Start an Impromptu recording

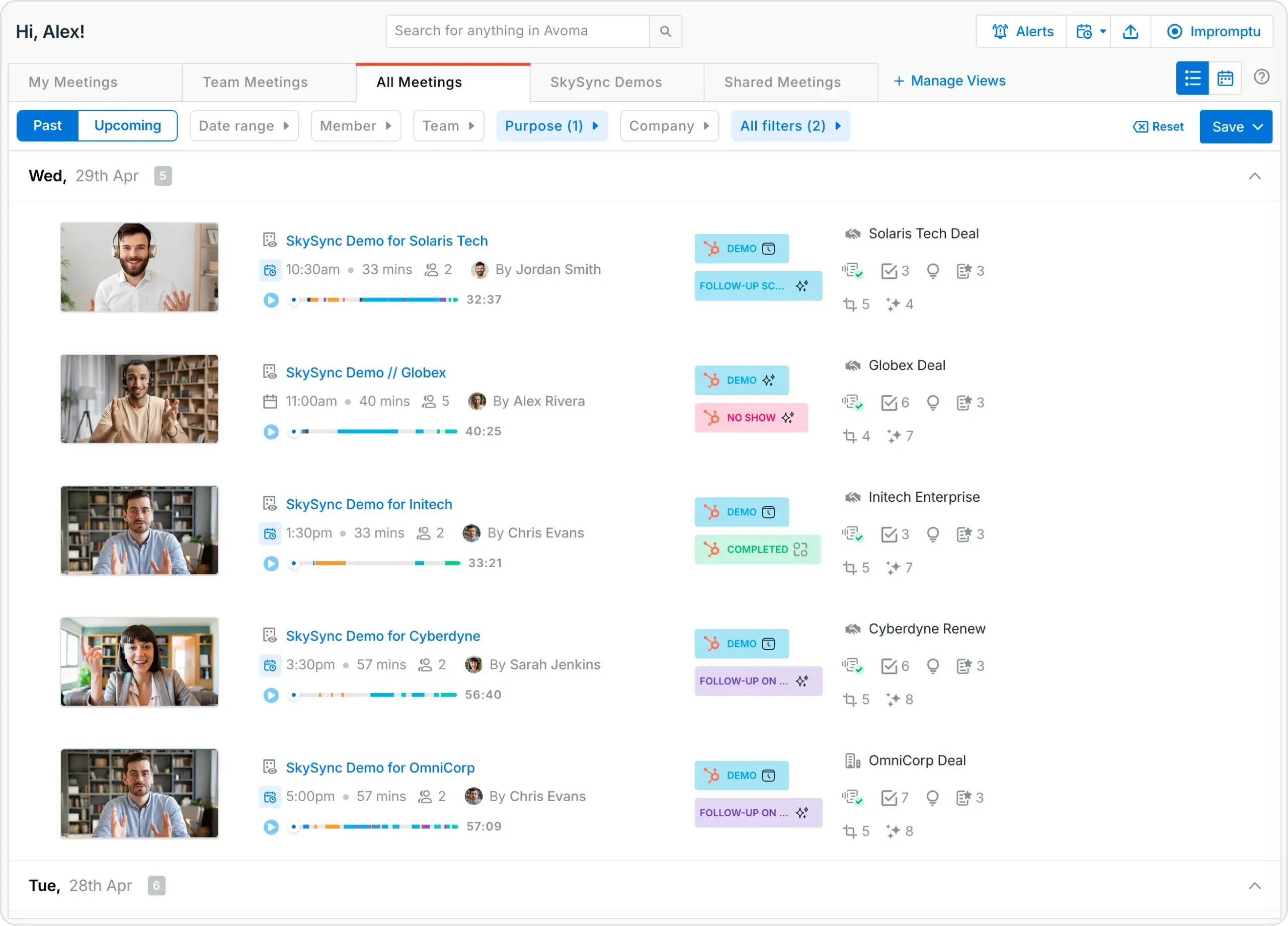click(1213, 31)
